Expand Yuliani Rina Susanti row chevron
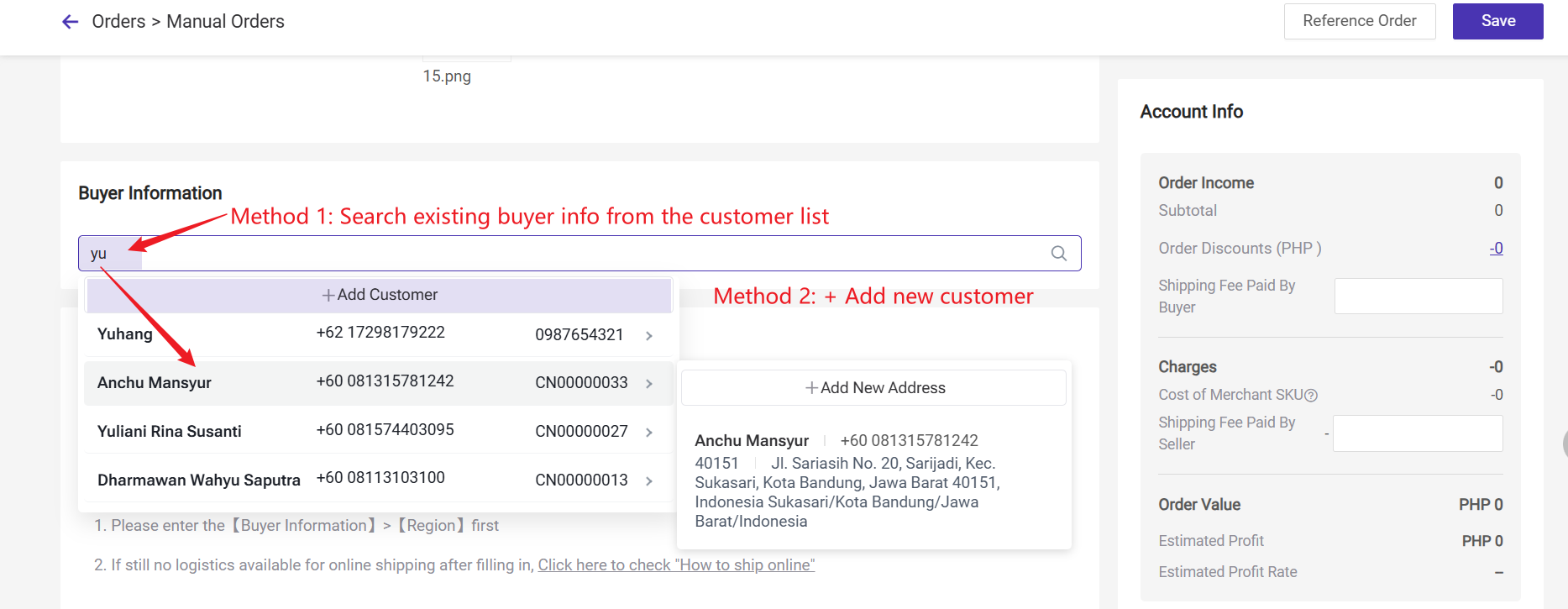Screen dimensions: 1568x609 [649, 433]
